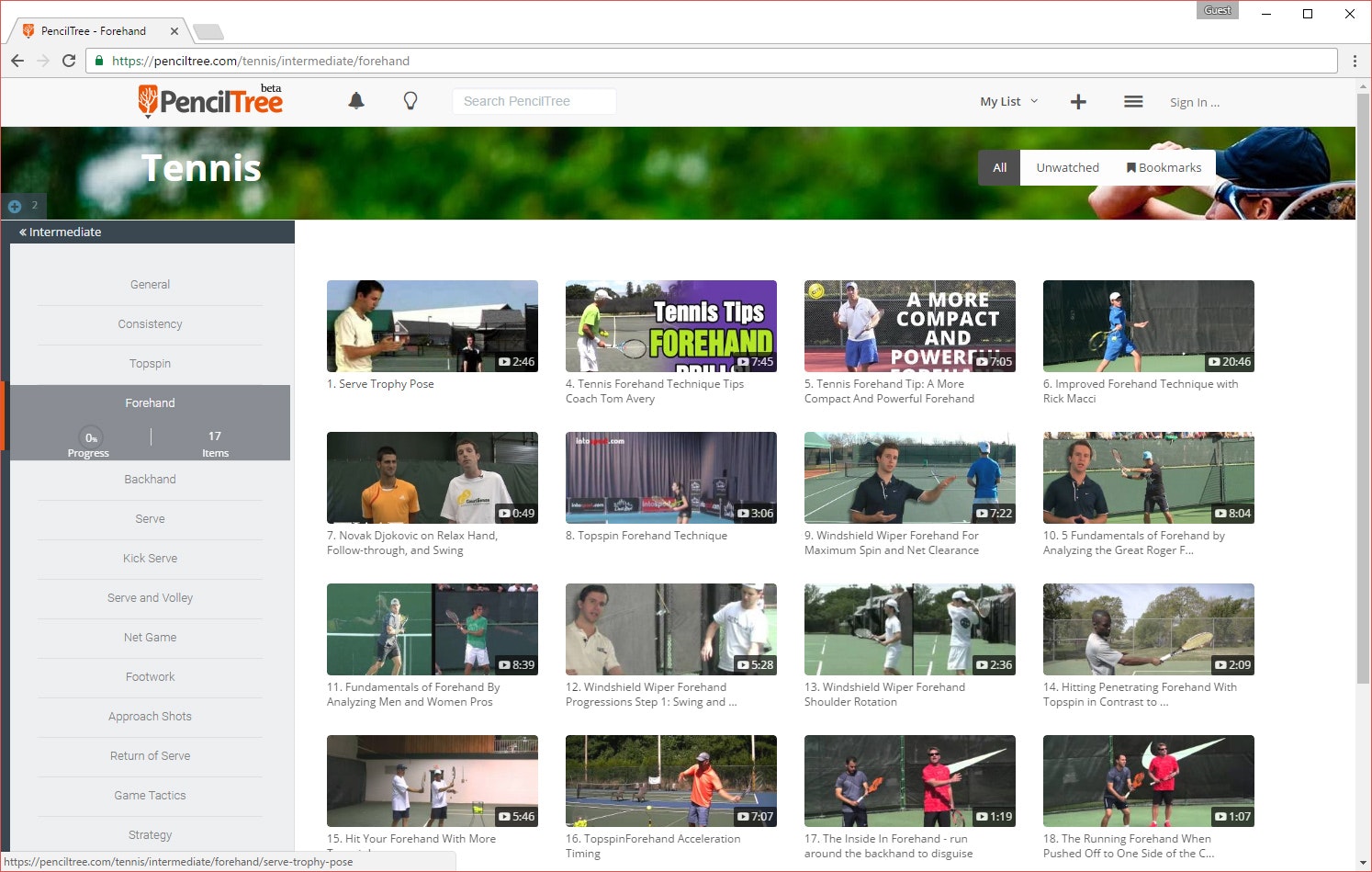
Task: Click the Guest profile badge
Action: click(x=1218, y=10)
